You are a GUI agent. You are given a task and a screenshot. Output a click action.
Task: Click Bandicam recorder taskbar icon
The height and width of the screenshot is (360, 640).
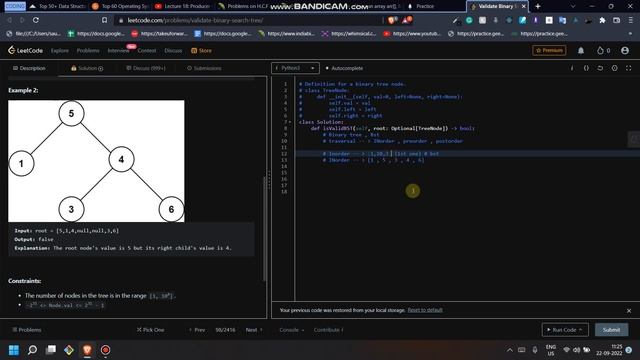point(105,350)
